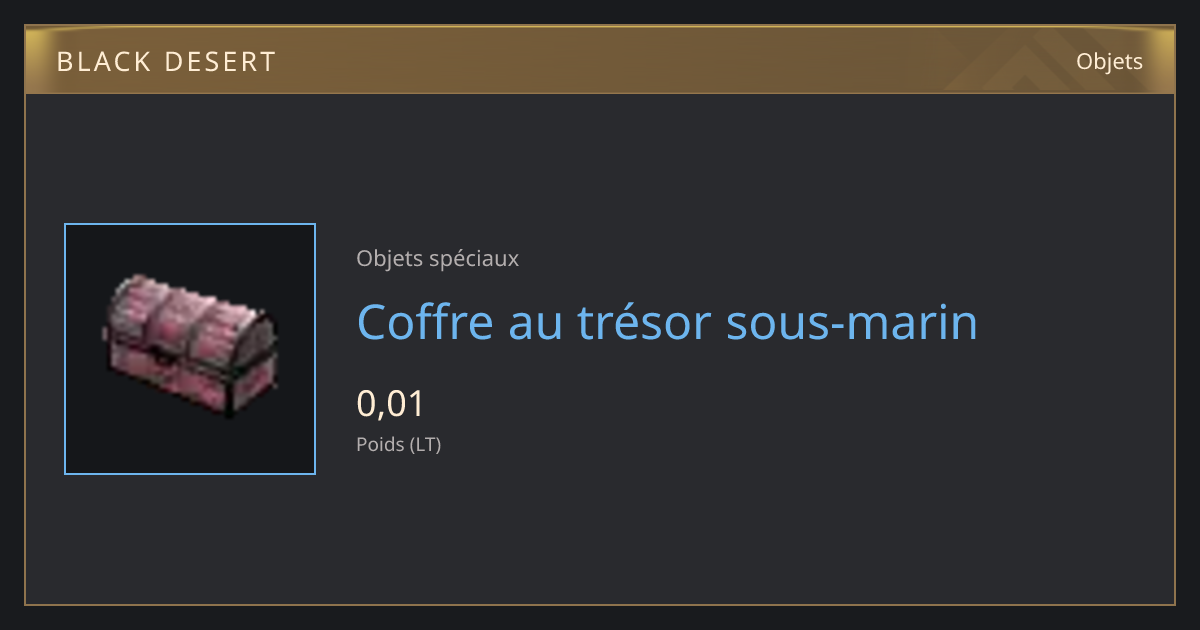Screen dimensions: 1200x630
Task: Select the 0,01 weight value
Action: (391, 404)
